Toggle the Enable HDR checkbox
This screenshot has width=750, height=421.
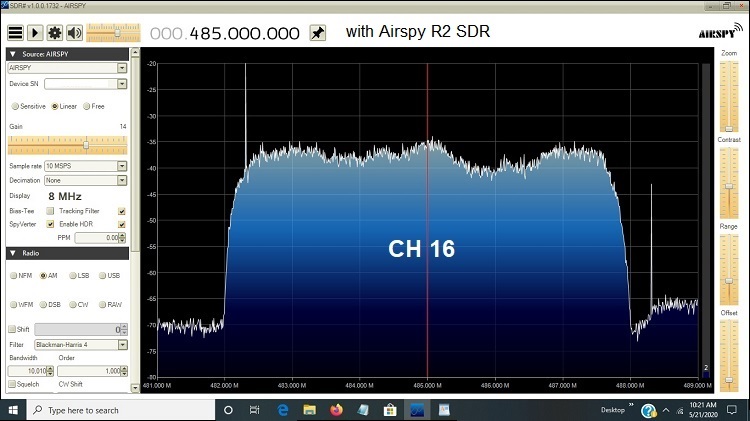(x=121, y=224)
